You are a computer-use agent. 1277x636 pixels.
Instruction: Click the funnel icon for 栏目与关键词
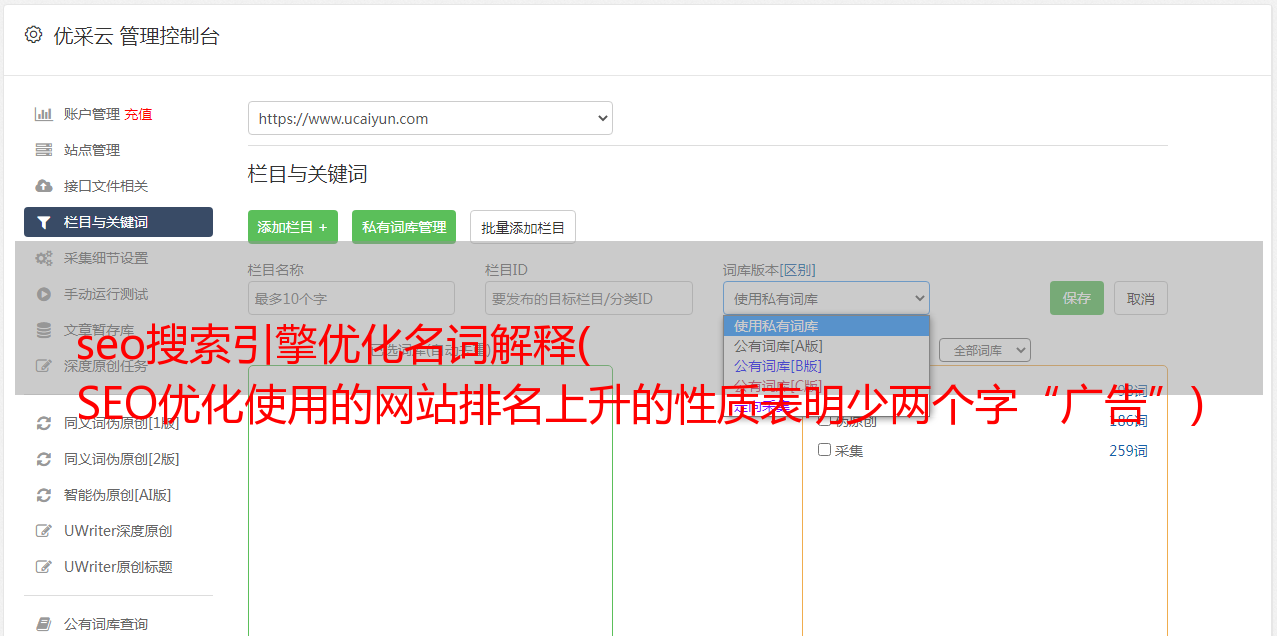(x=44, y=222)
